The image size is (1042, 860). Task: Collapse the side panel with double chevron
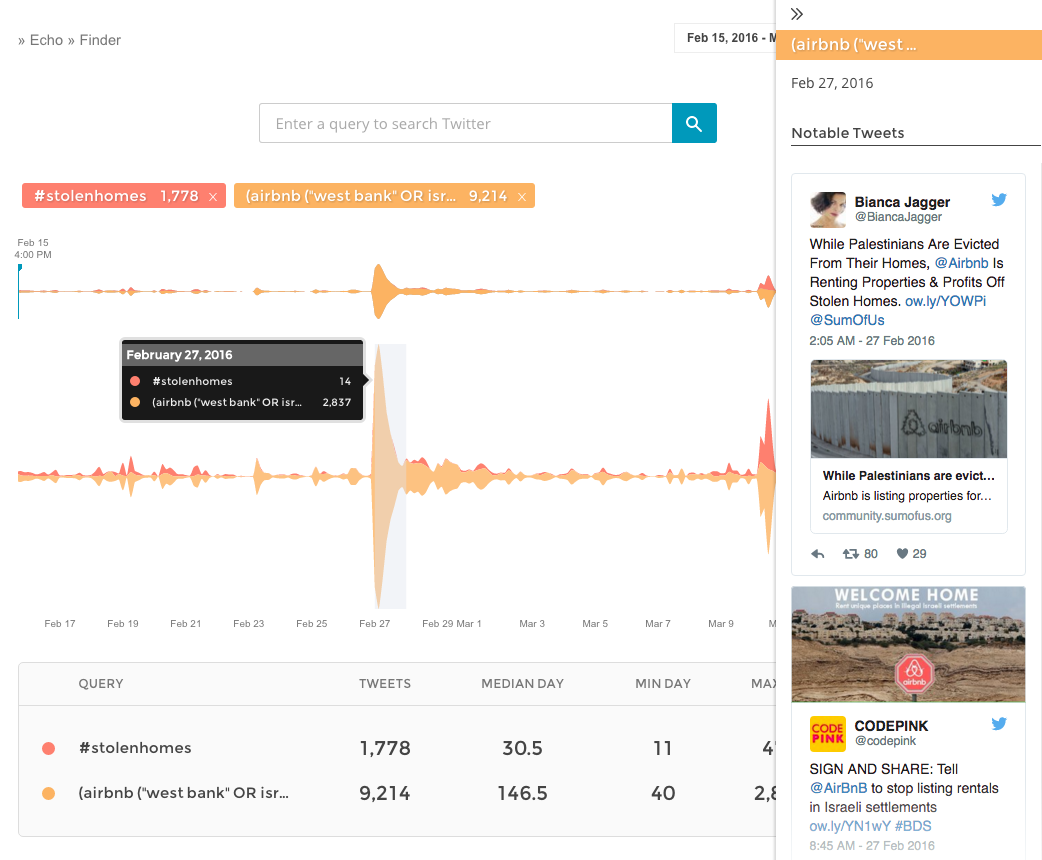point(797,14)
